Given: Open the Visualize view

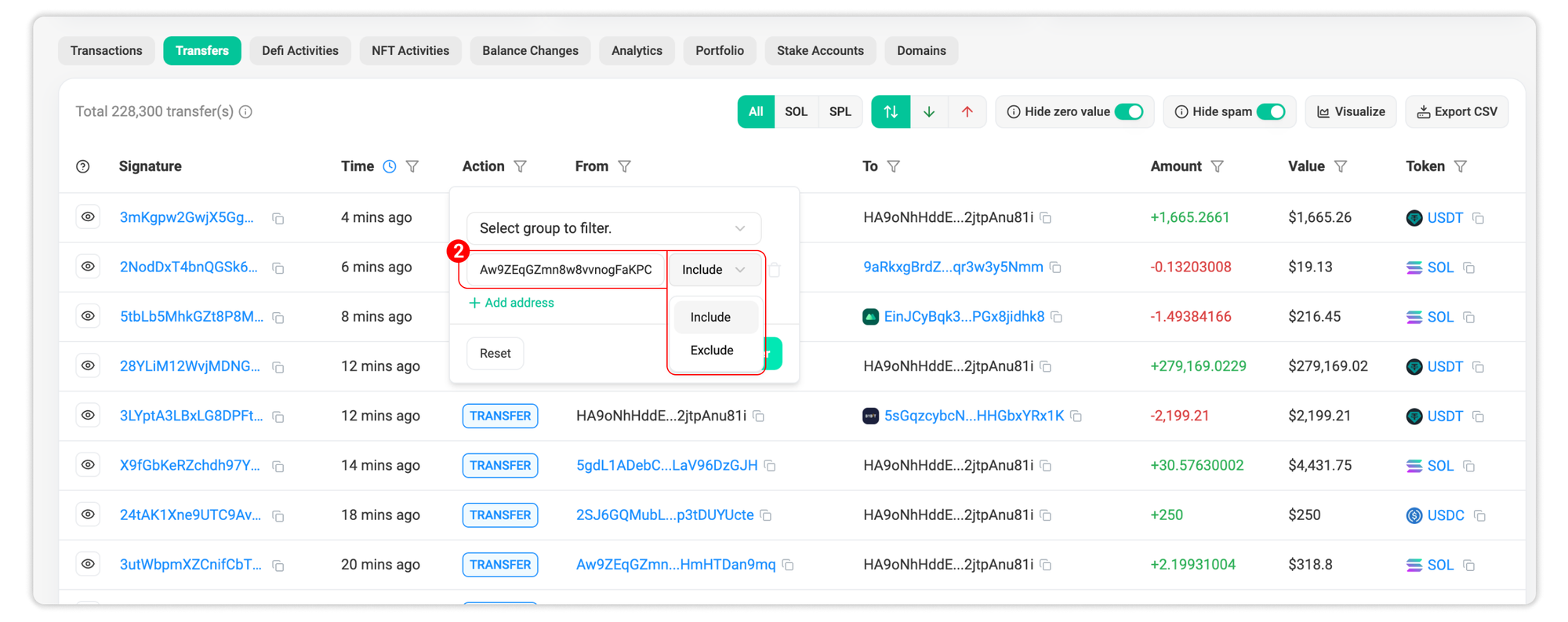Looking at the screenshot, I should 1351,111.
